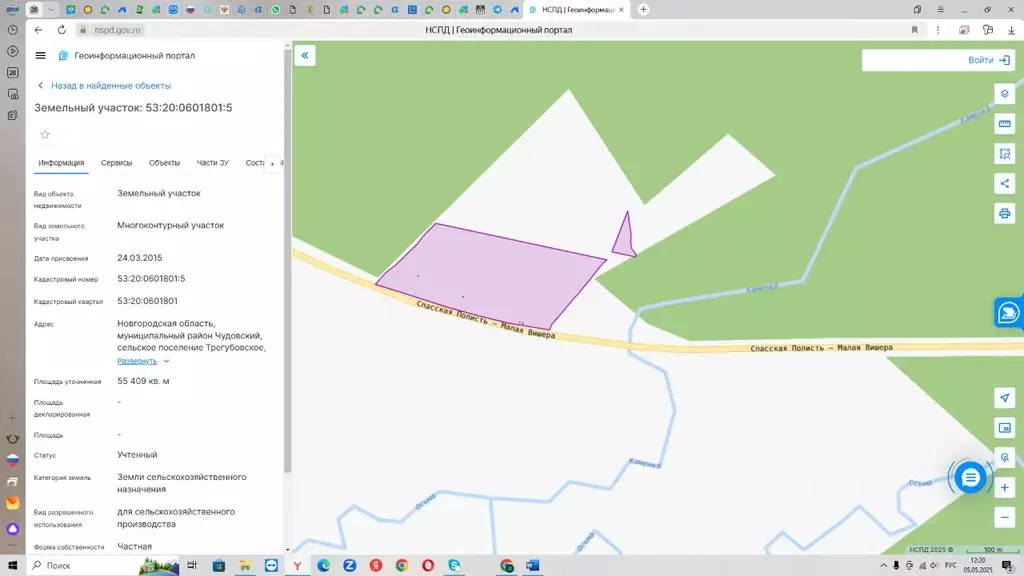
Task: Click the Windows taskbar search field
Action: click(90, 566)
